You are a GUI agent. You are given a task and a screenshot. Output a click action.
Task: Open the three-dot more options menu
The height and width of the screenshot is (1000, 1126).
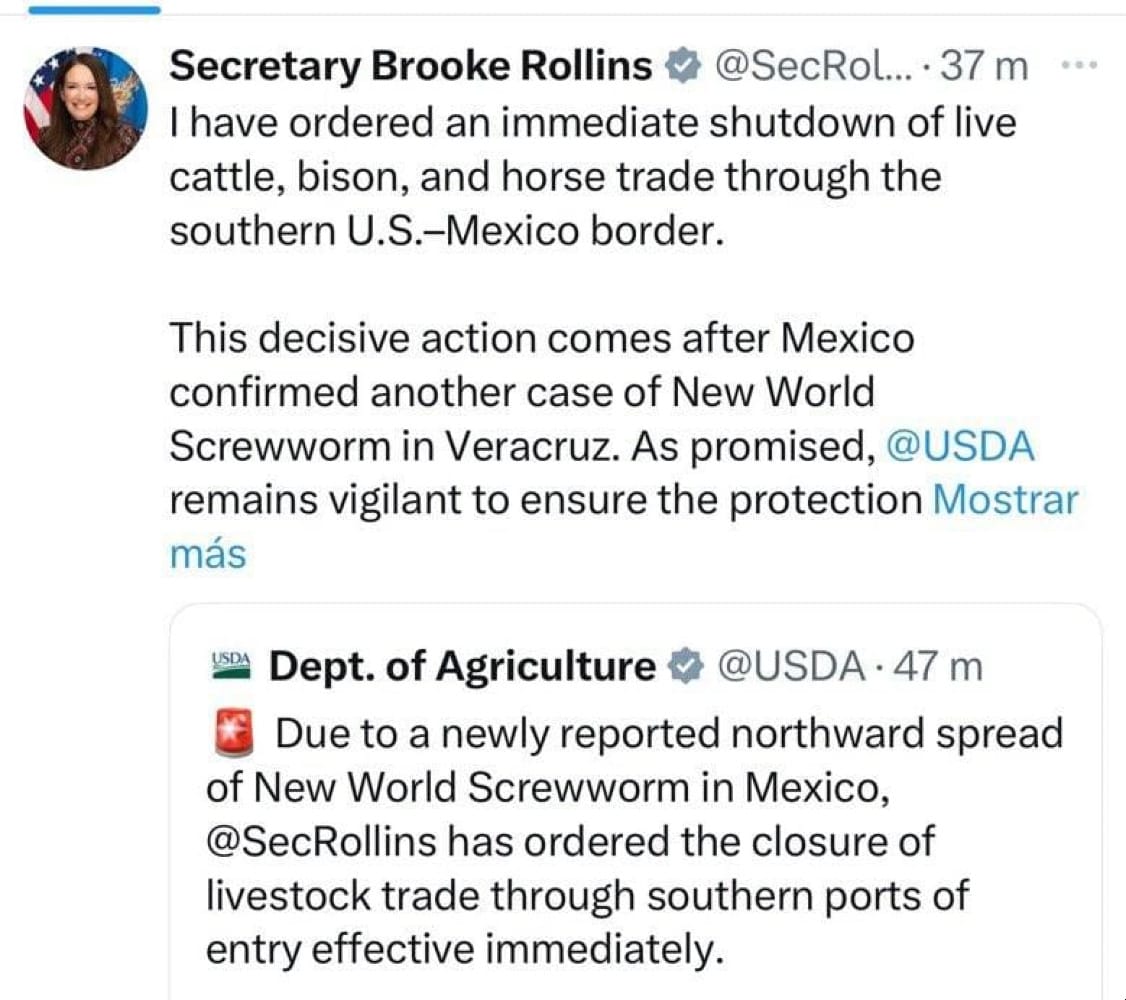click(x=1079, y=65)
